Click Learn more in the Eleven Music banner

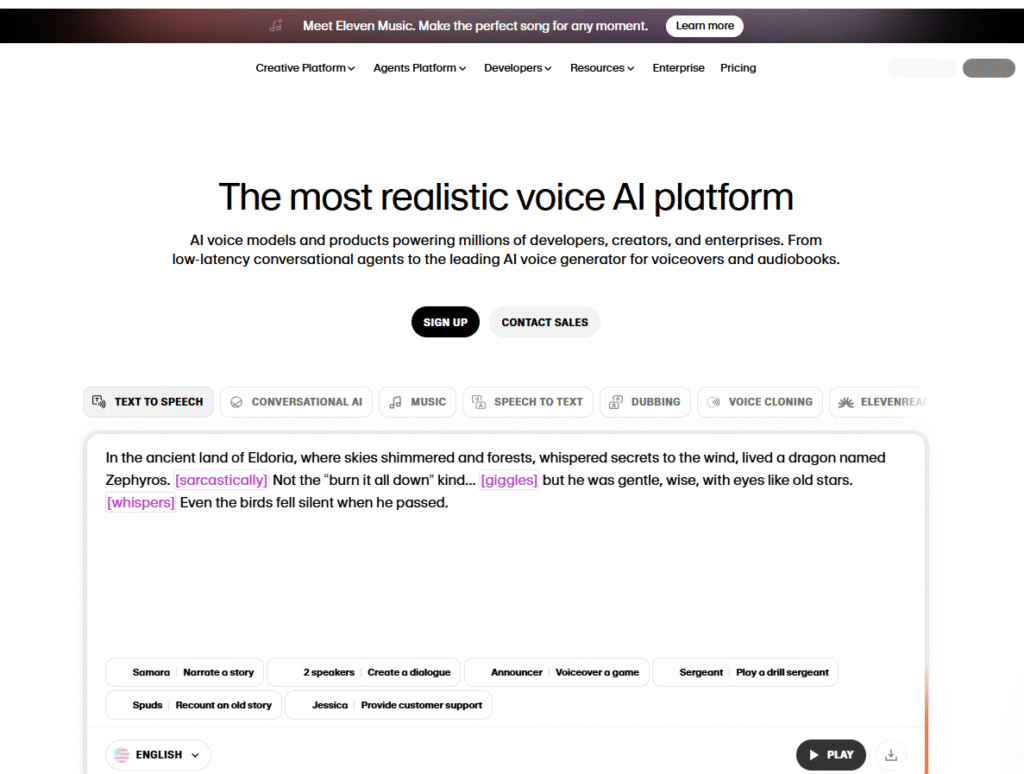(705, 25)
